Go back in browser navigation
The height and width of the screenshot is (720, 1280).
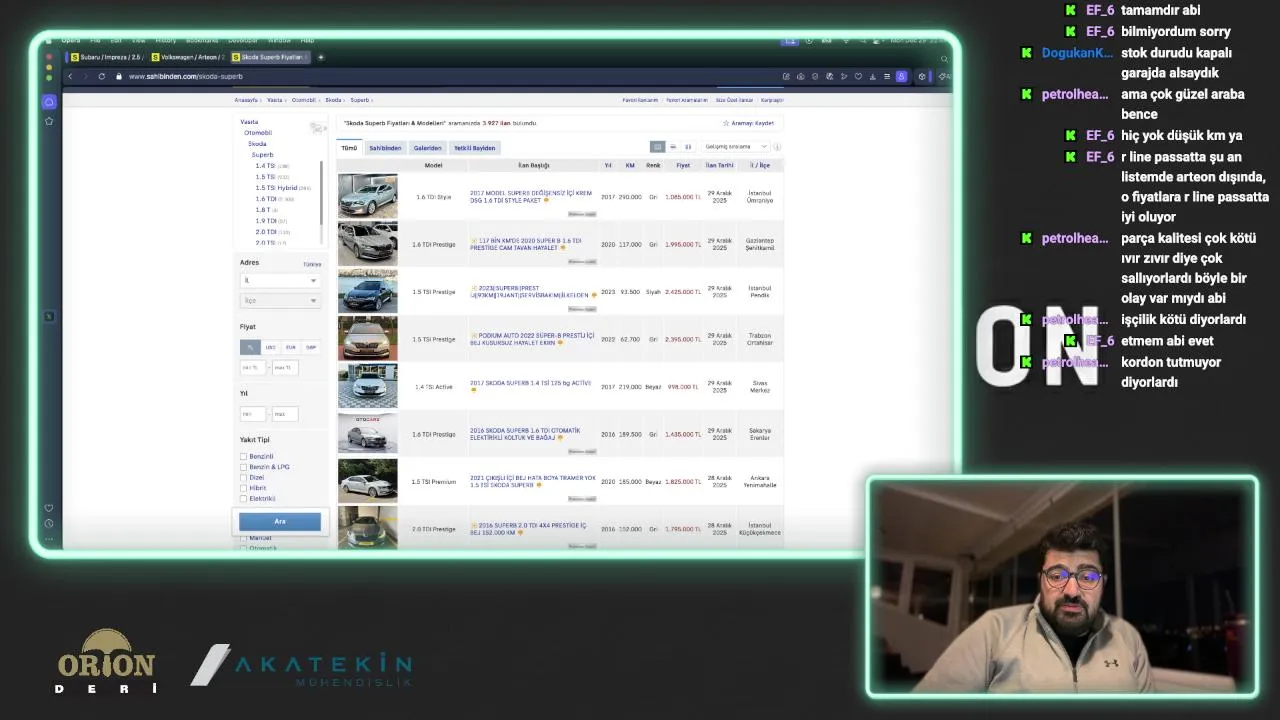70,76
